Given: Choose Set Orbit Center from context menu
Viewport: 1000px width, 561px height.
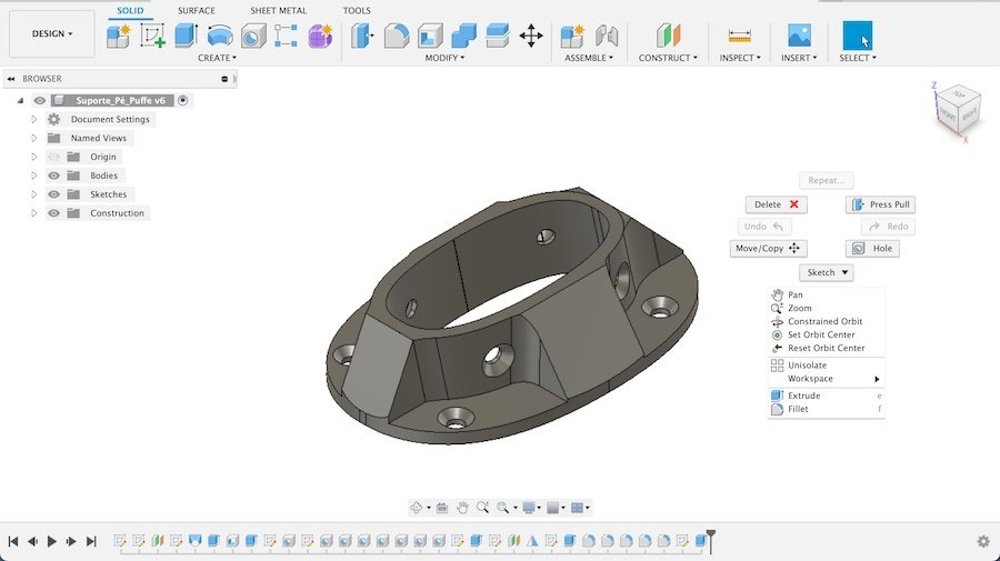Looking at the screenshot, I should tap(820, 335).
